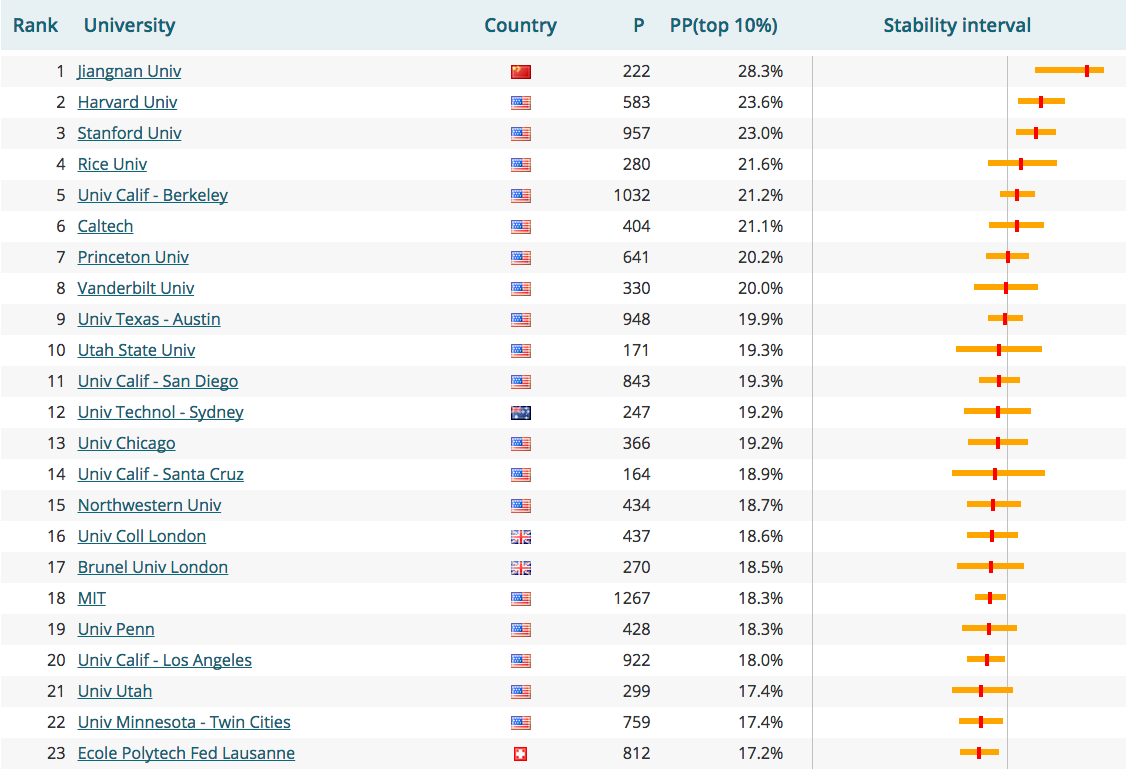Click the UK flag for Brunel Univ London

[x=521, y=568]
